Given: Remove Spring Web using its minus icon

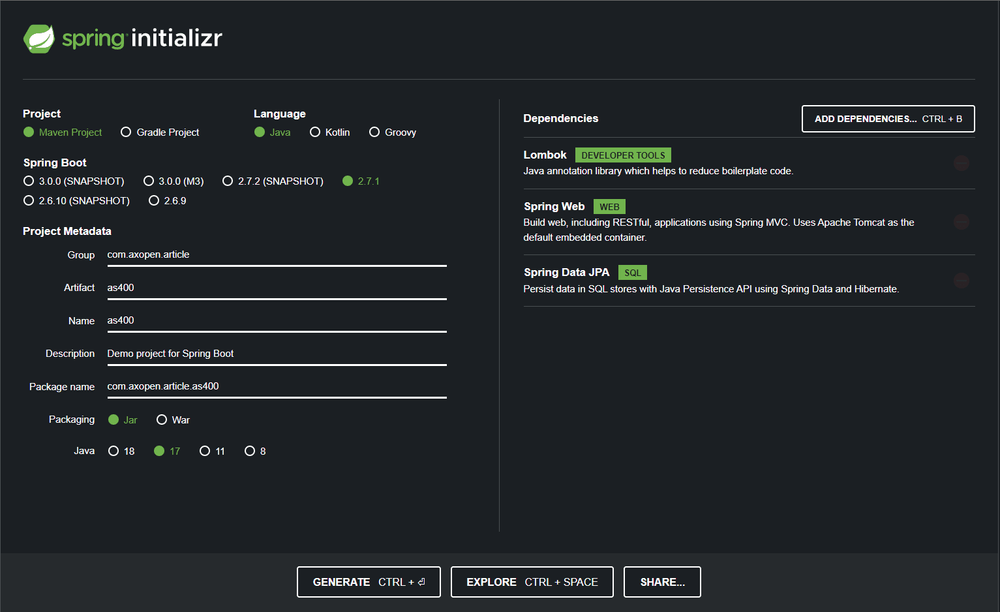Looking at the screenshot, I should [x=961, y=221].
